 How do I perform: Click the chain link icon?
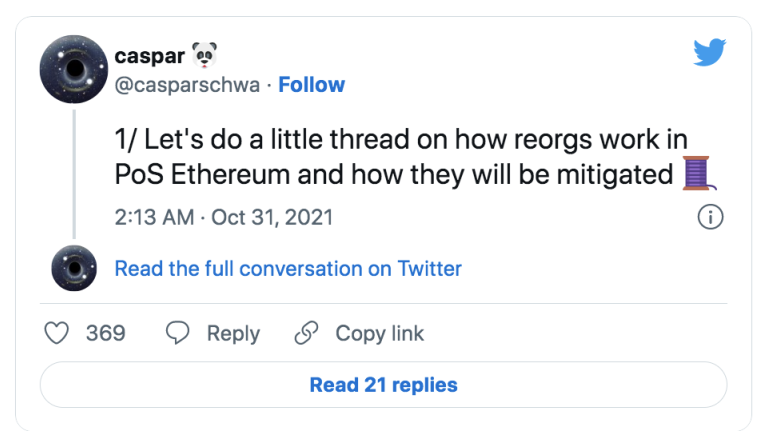[x=307, y=333]
